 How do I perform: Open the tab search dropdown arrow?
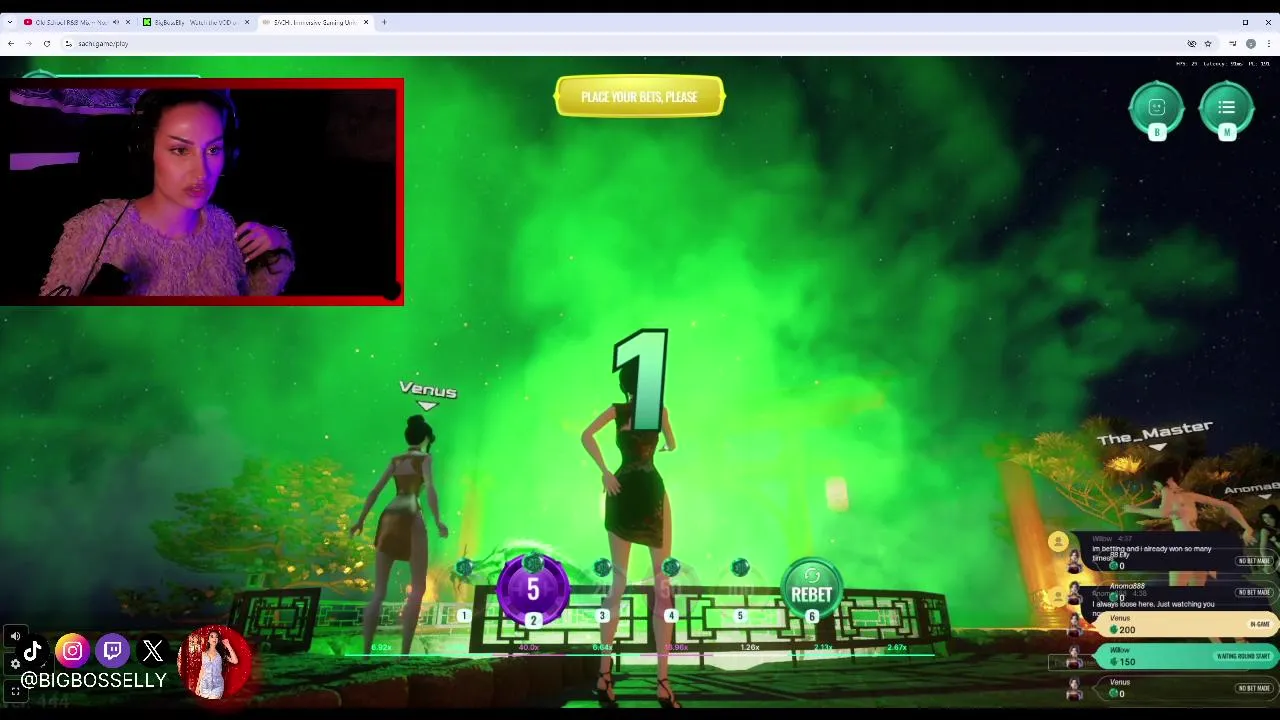[9, 22]
